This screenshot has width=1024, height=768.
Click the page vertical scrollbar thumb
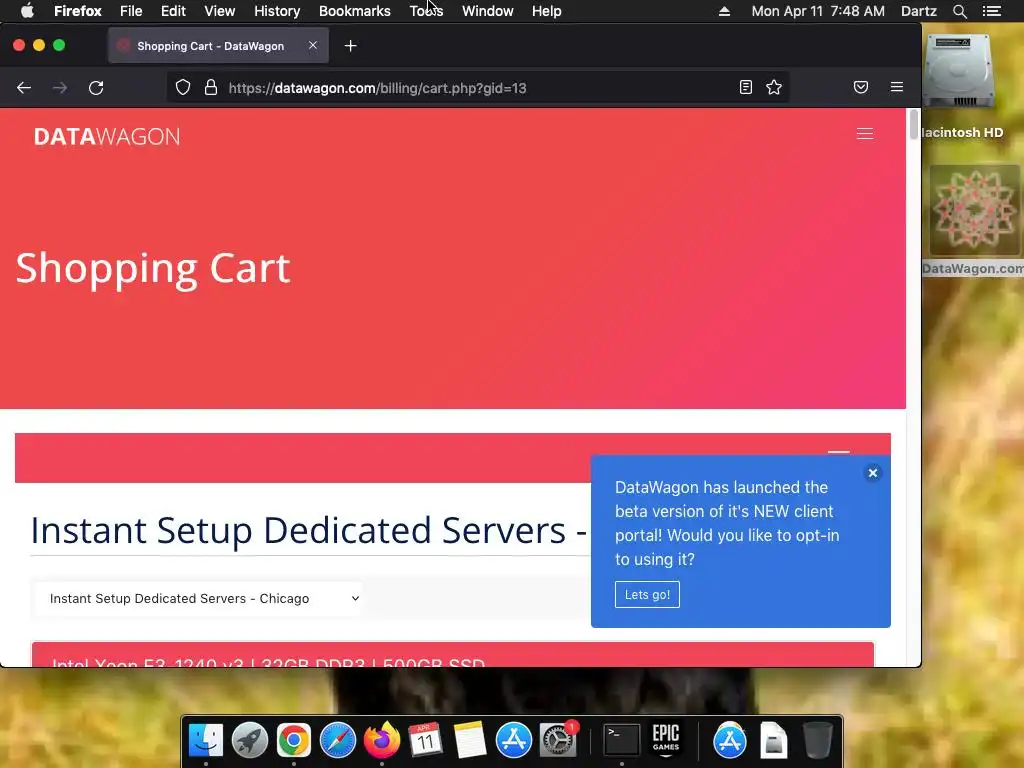(x=914, y=124)
